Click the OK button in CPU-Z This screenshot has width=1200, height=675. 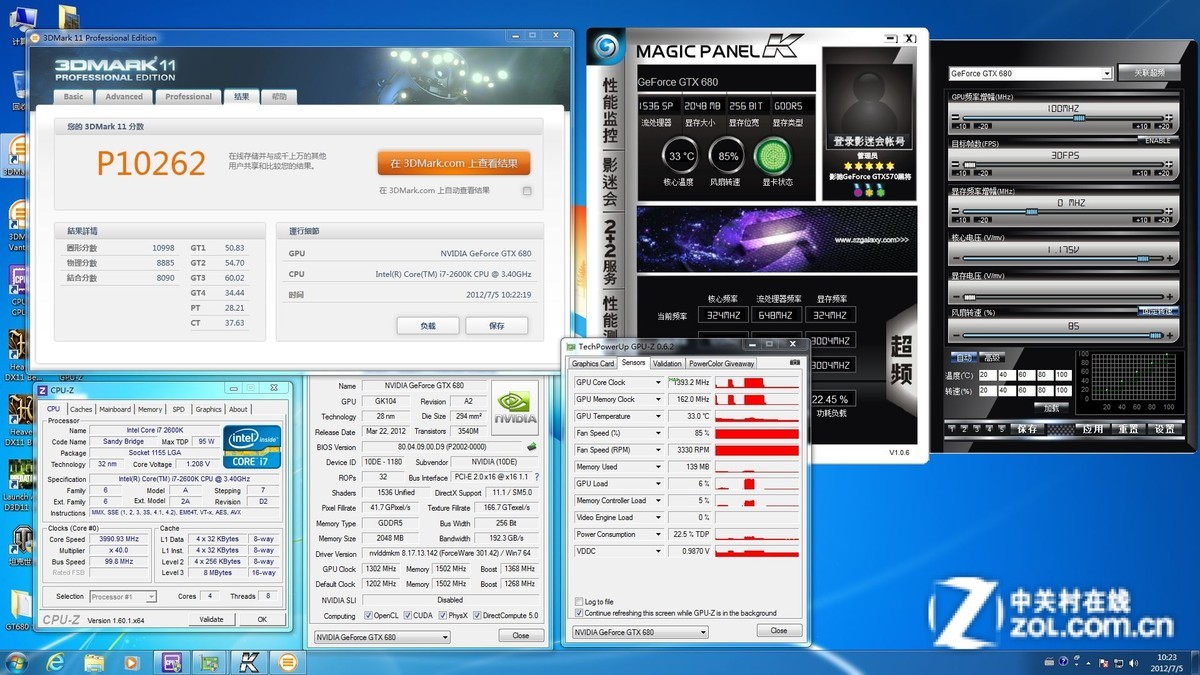click(x=262, y=619)
